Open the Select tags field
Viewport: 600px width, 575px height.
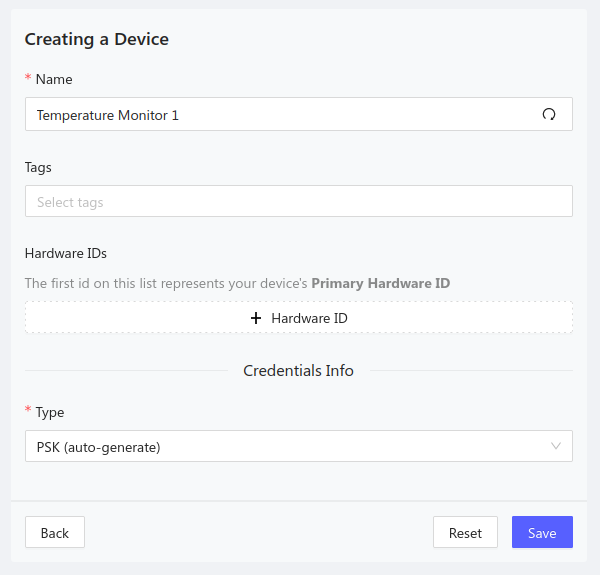coord(299,201)
